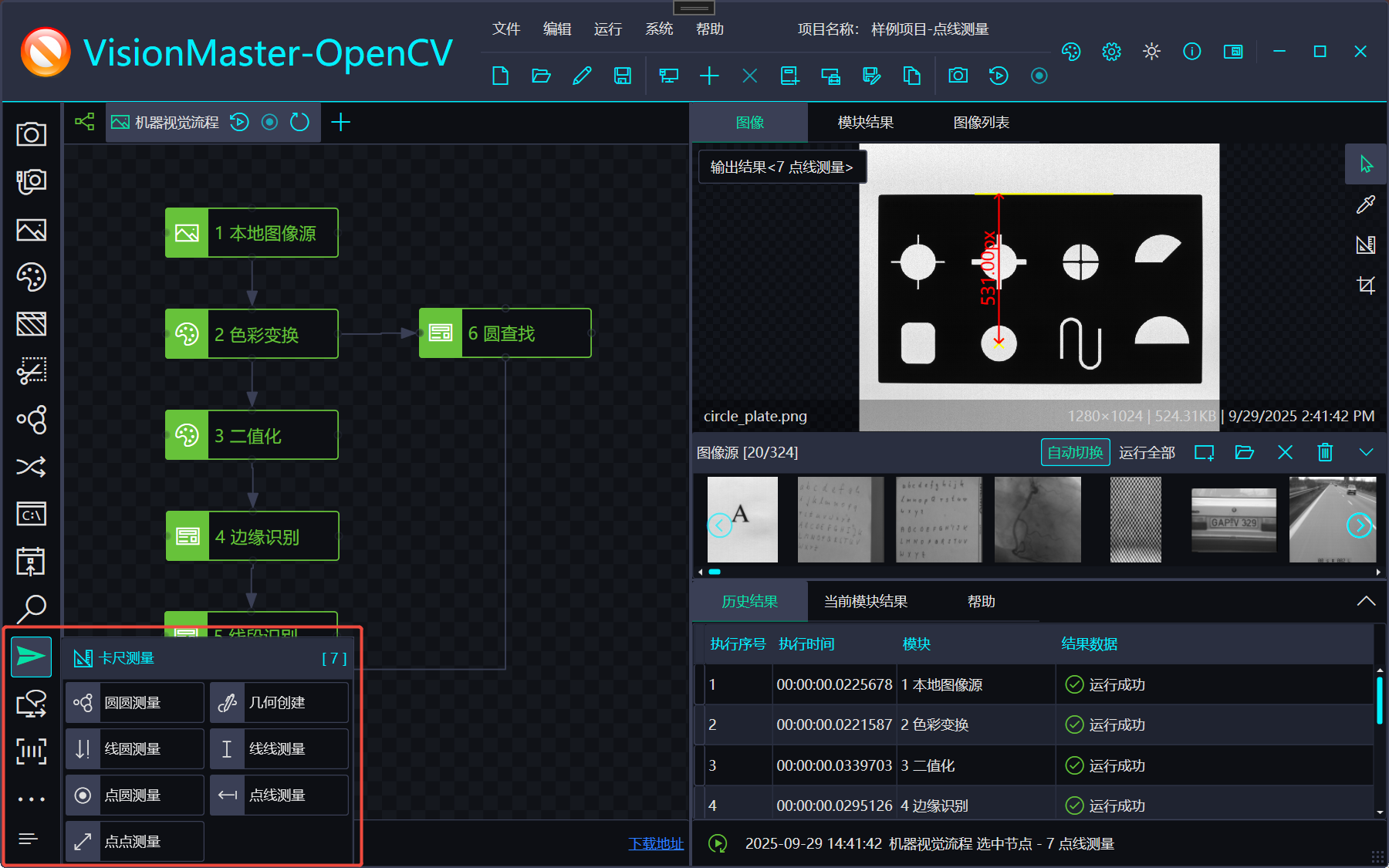Click the new file toolbar icon

click(500, 76)
